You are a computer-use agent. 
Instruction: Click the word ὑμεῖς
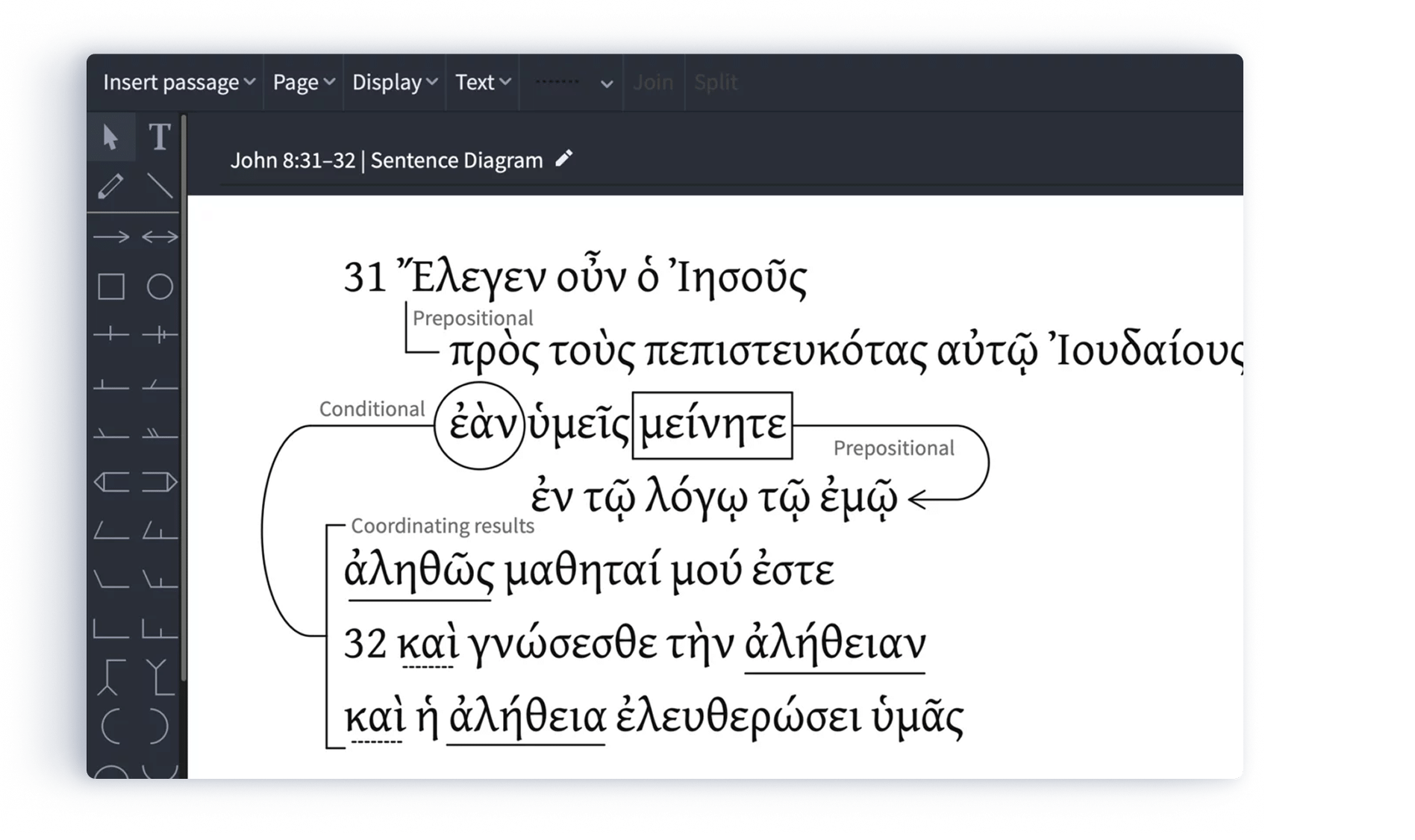(578, 425)
